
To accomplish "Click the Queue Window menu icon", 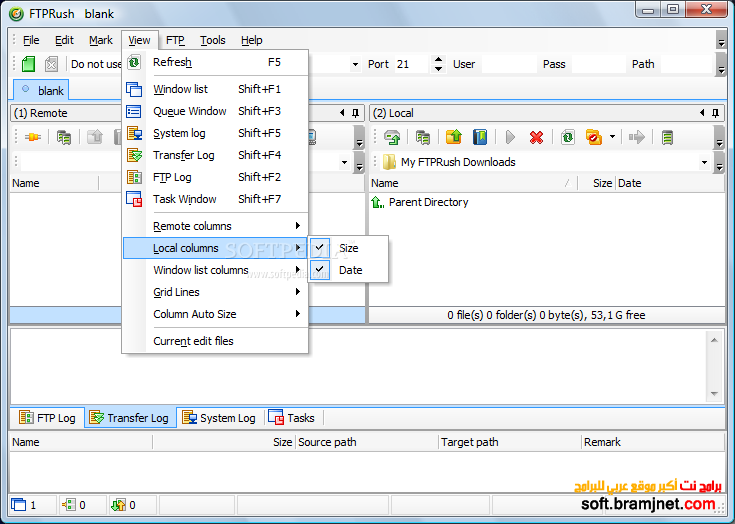I will tap(134, 111).
